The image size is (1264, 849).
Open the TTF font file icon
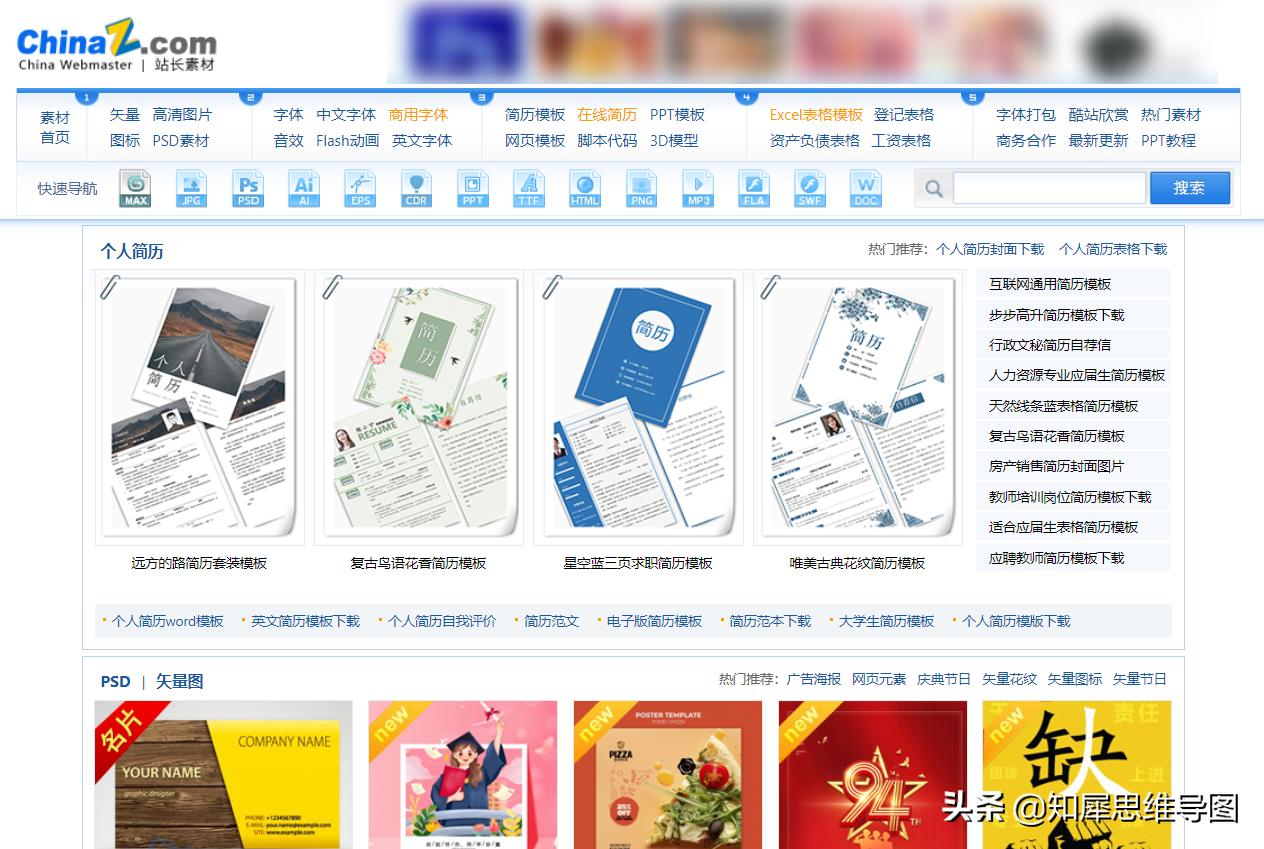click(x=529, y=188)
